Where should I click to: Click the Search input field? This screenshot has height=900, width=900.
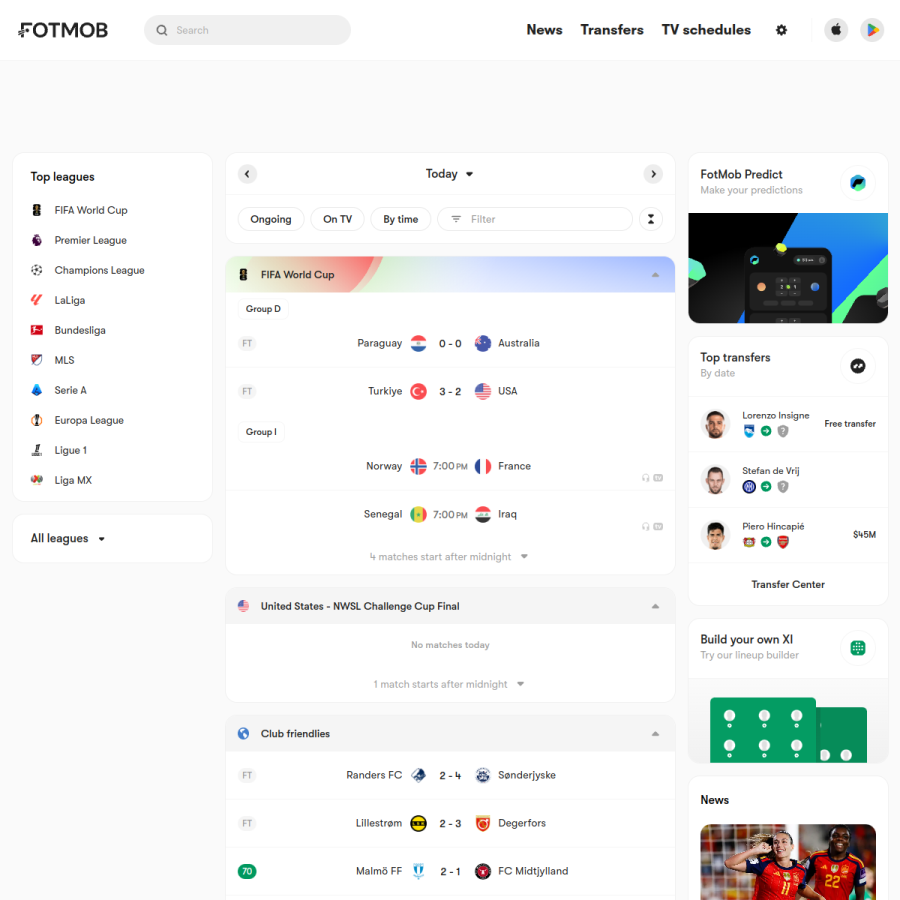click(x=247, y=30)
